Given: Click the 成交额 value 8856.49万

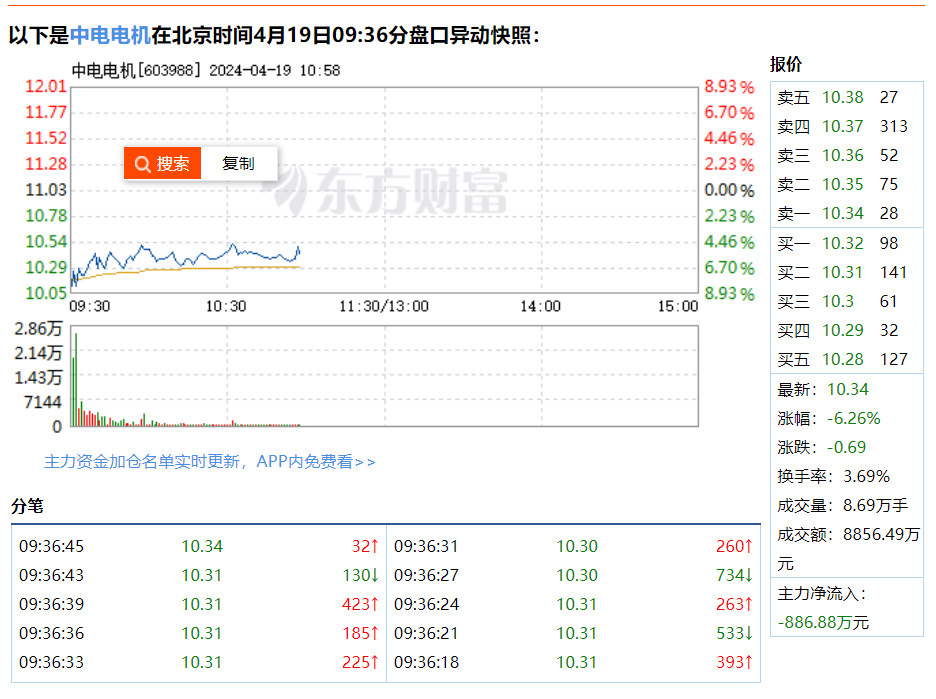Looking at the screenshot, I should point(882,534).
